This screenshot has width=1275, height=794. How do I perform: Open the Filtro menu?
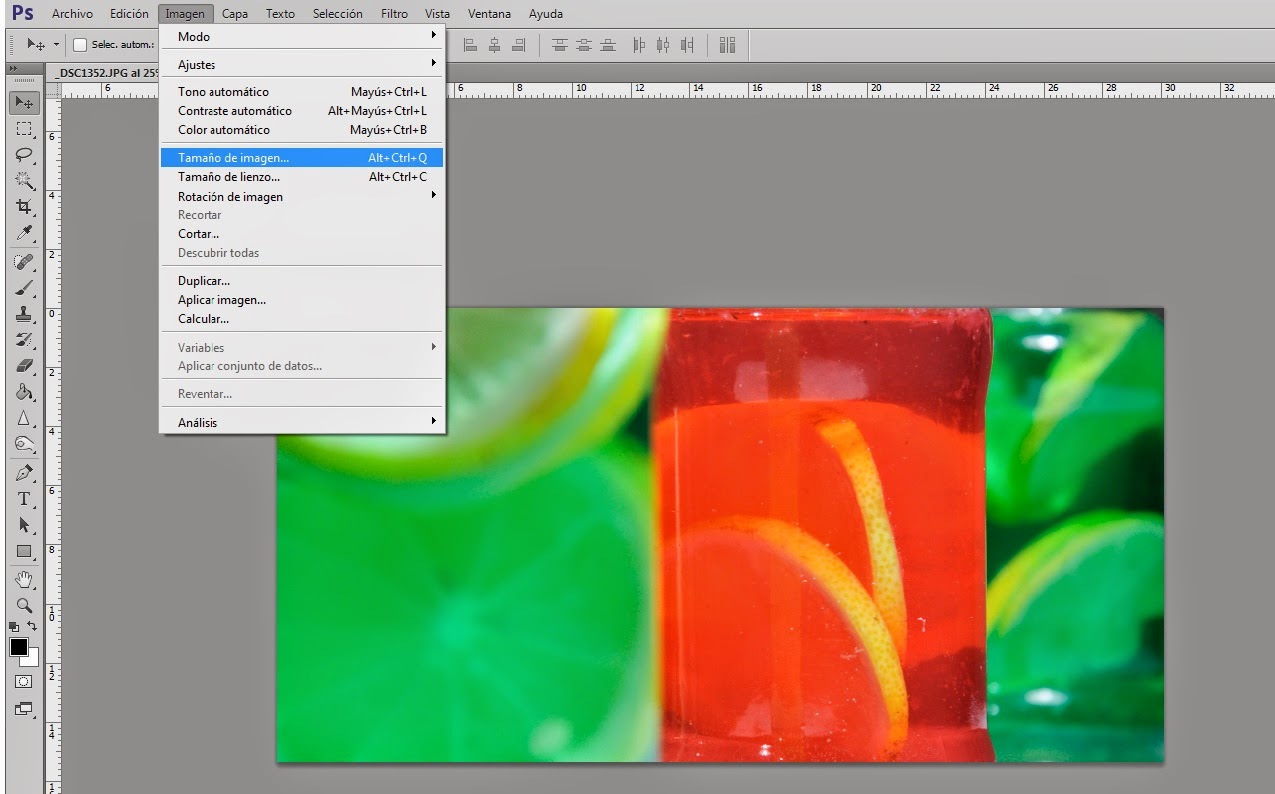coord(394,14)
